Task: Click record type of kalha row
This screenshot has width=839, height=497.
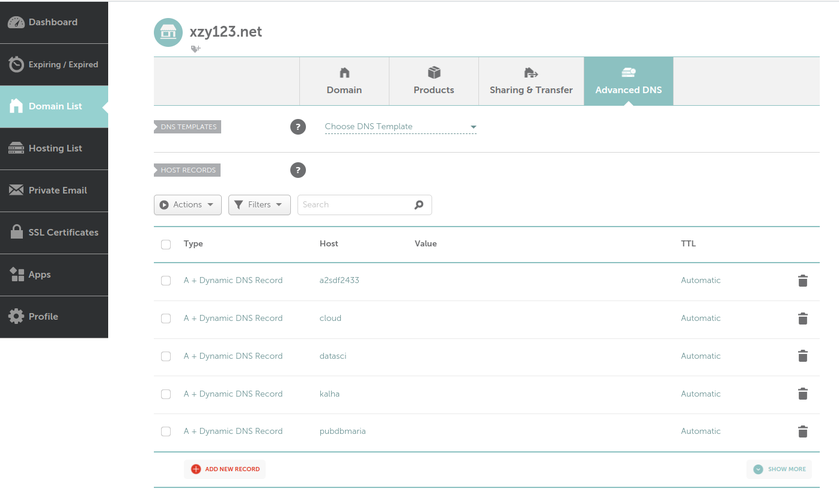Action: (x=233, y=394)
